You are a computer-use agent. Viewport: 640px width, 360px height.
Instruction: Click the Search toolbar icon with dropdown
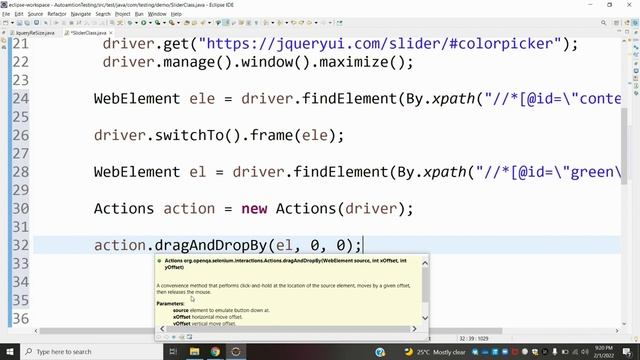(203, 23)
